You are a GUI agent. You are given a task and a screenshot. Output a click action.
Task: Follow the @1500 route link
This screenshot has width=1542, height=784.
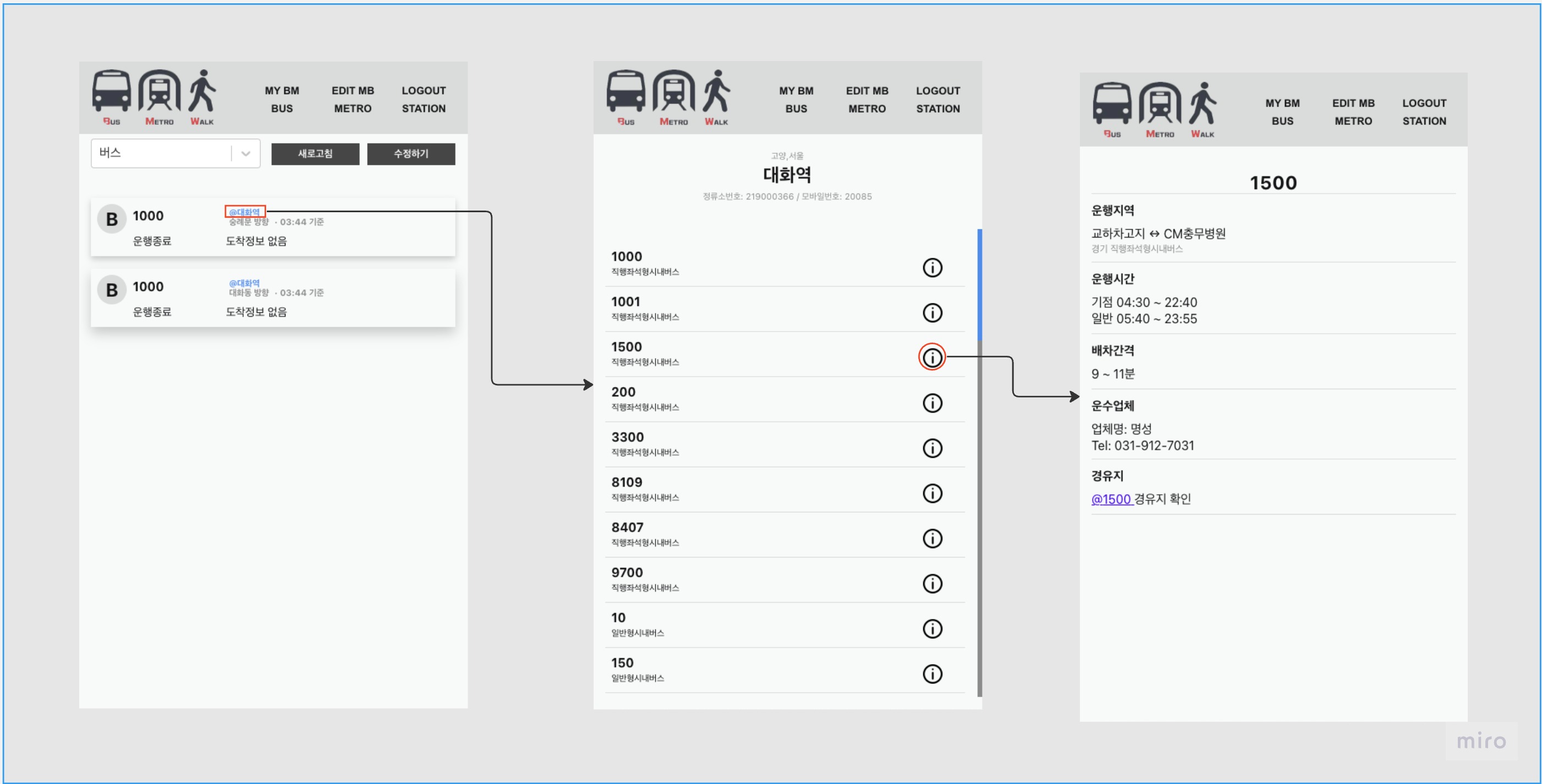1111,499
